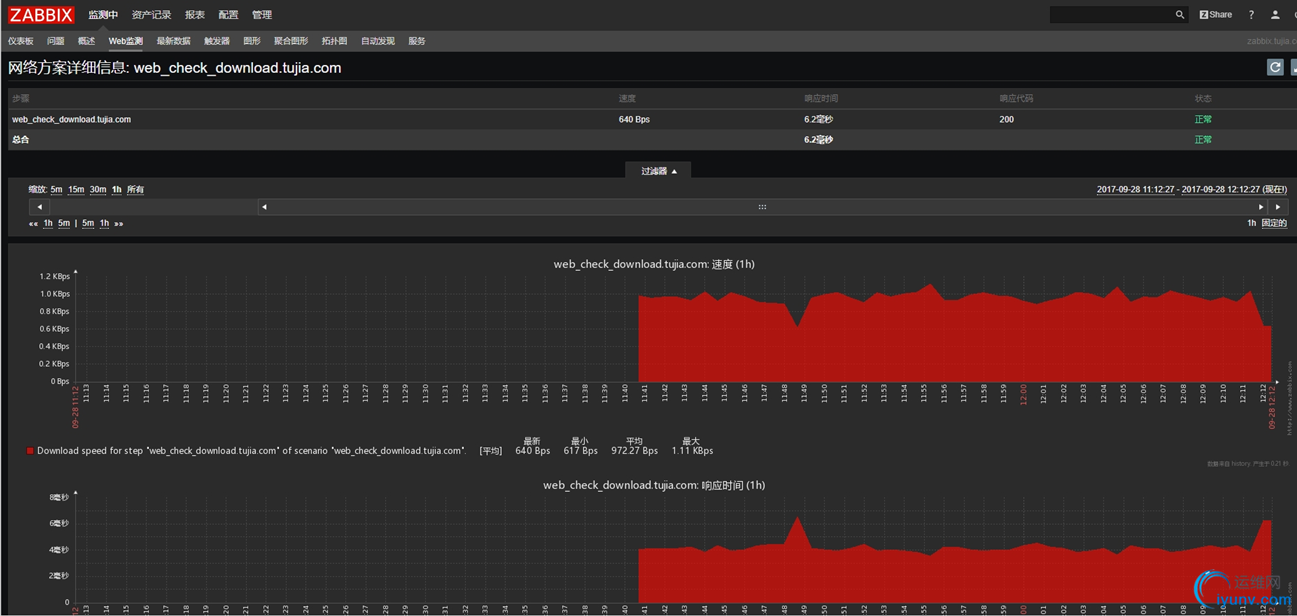Click the 正常 status in the 总合 row
1297x616 pixels.
pyautogui.click(x=1203, y=139)
